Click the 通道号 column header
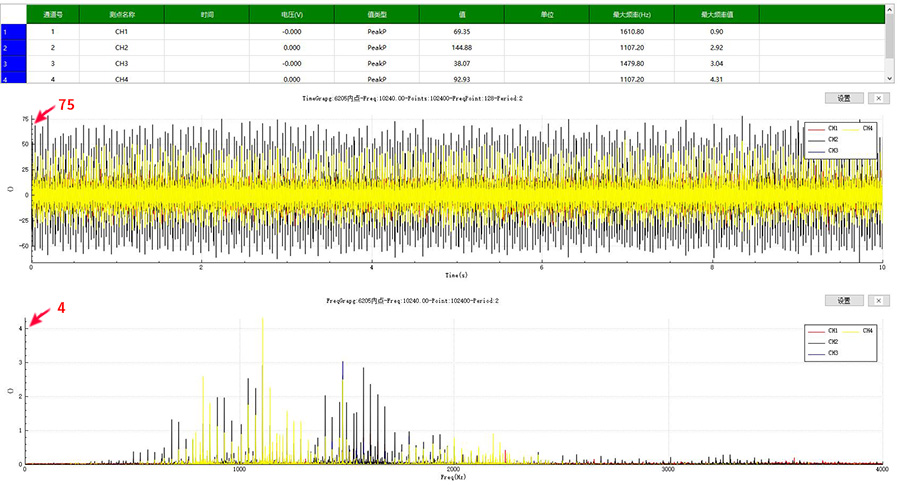 coord(52,16)
